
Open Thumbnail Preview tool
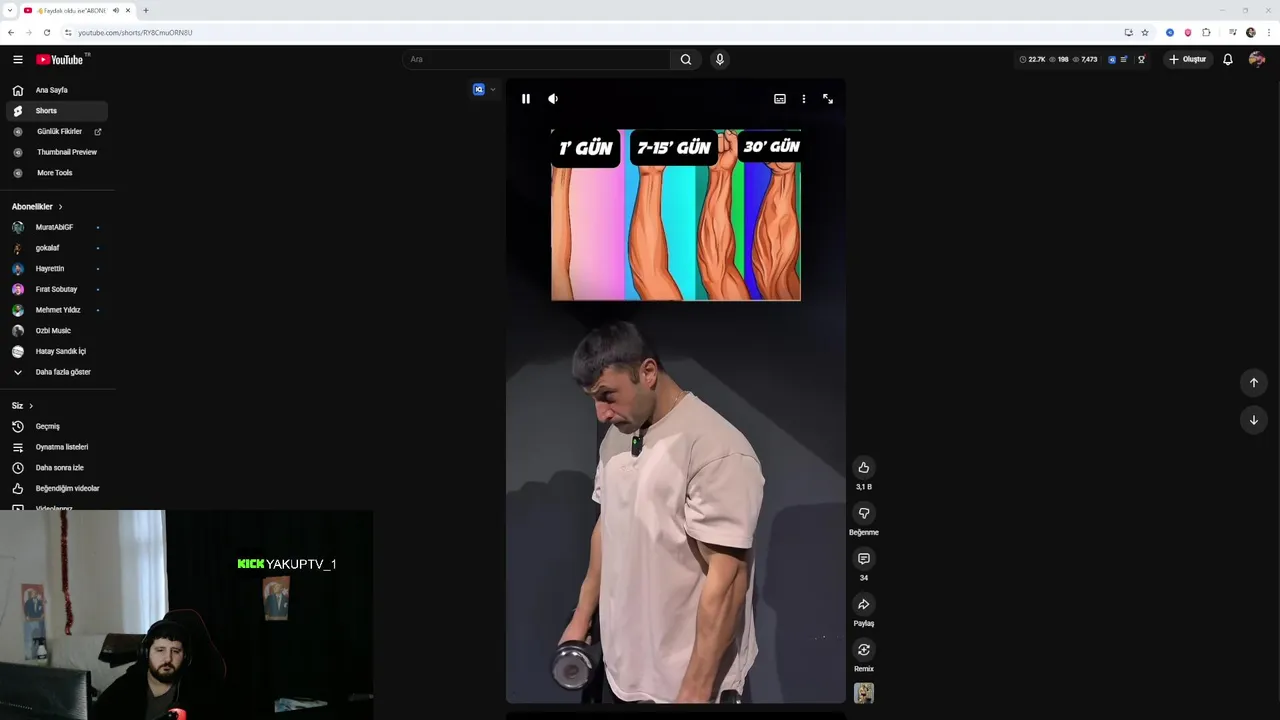click(x=57, y=152)
